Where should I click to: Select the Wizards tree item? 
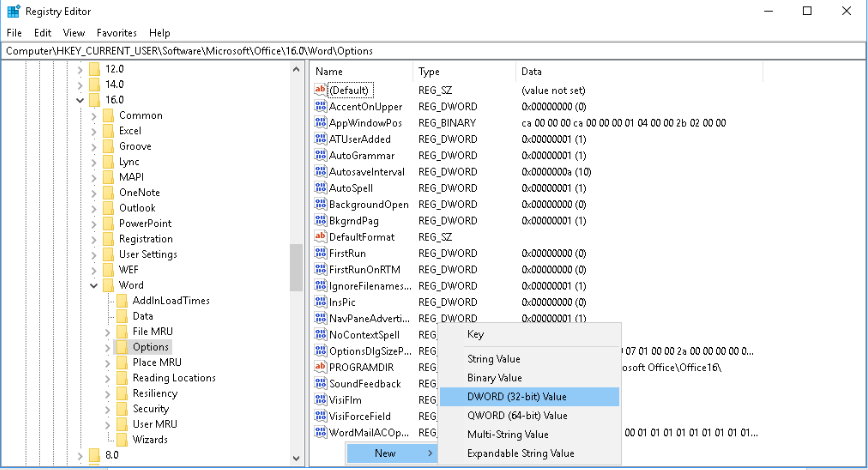click(x=149, y=440)
